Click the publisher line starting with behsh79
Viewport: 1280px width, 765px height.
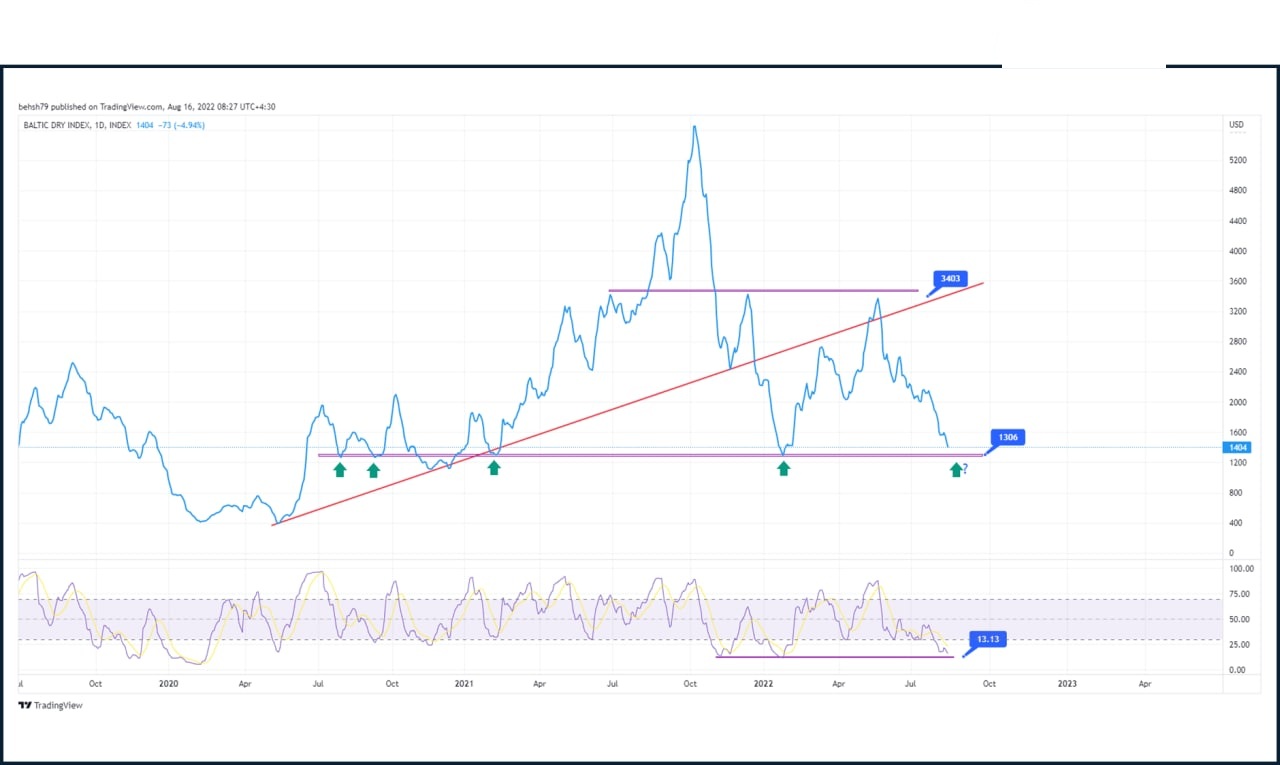[x=147, y=107]
